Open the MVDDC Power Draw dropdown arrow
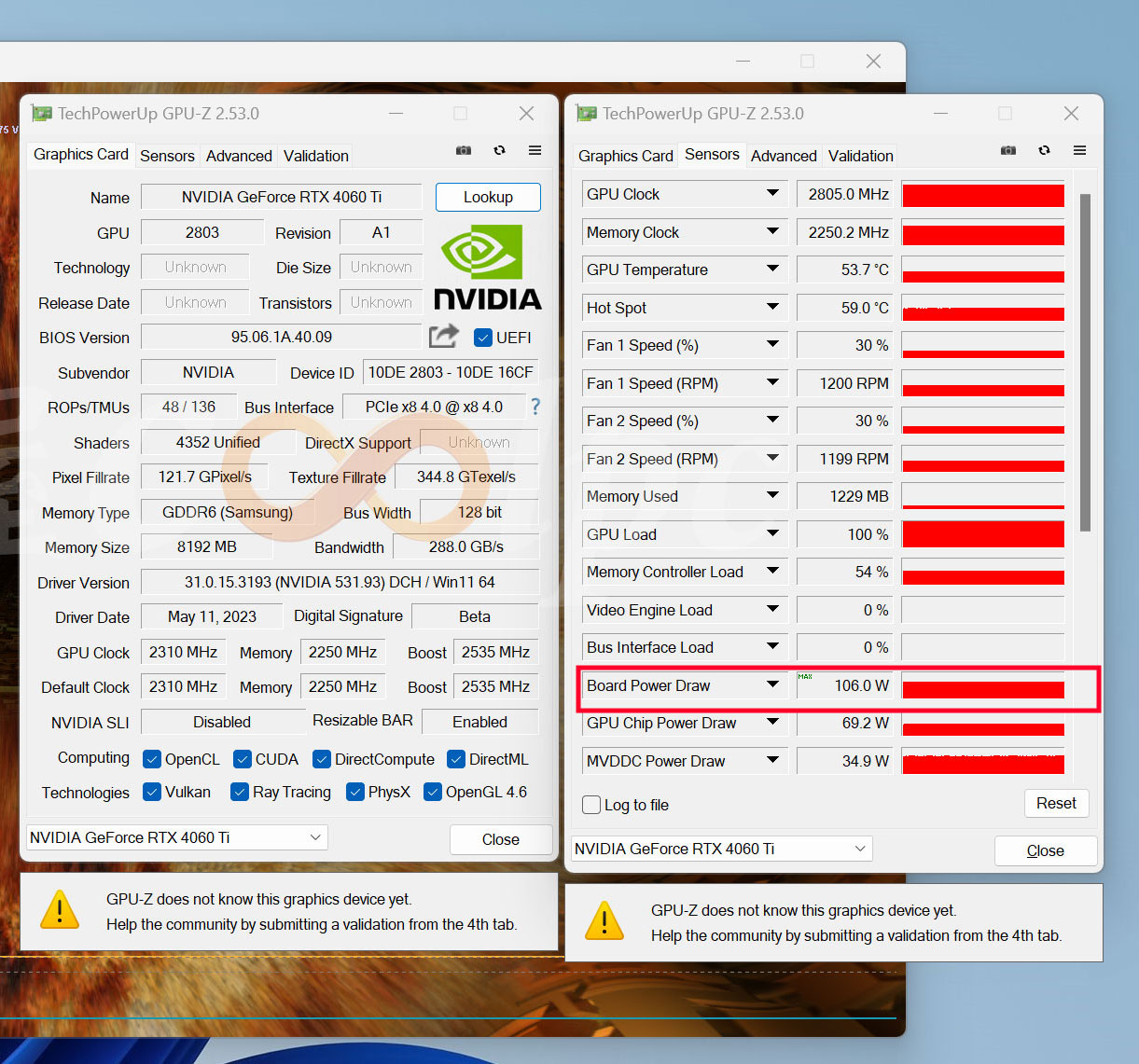Image resolution: width=1139 pixels, height=1064 pixels. pyautogui.click(x=772, y=760)
